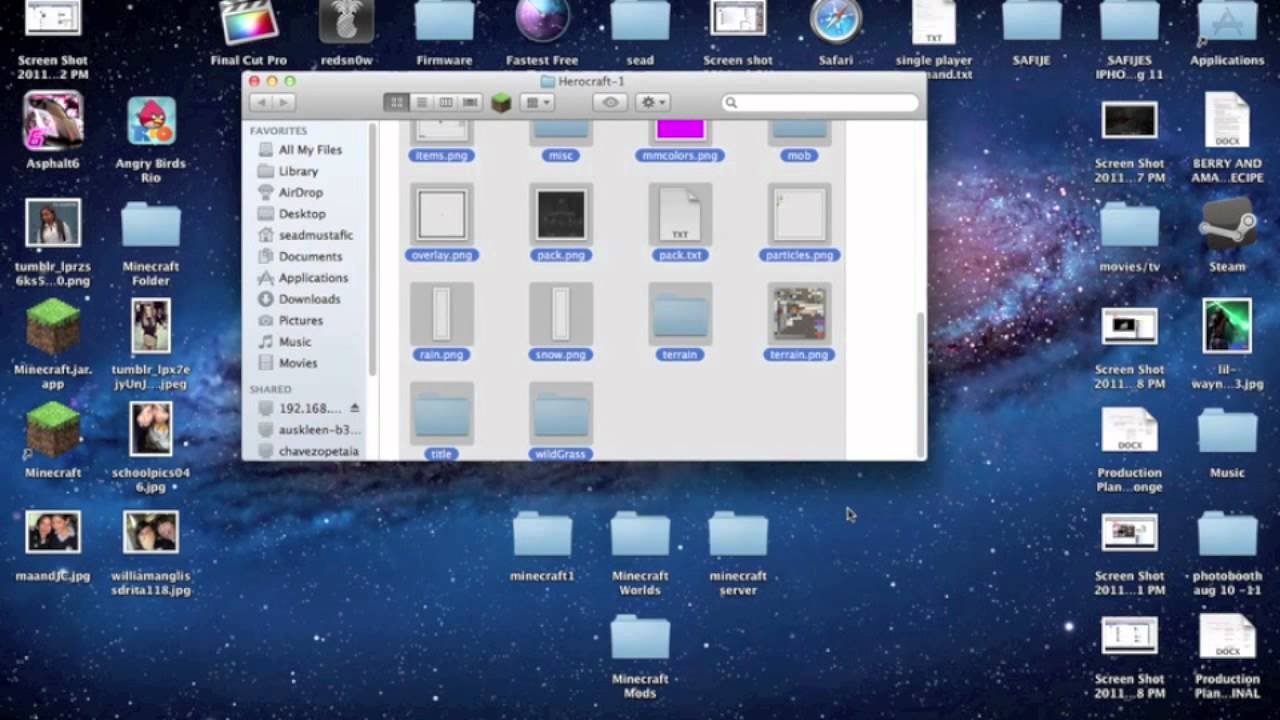This screenshot has height=720, width=1280.
Task: Select Steam desktop icon
Action: click(x=1227, y=226)
